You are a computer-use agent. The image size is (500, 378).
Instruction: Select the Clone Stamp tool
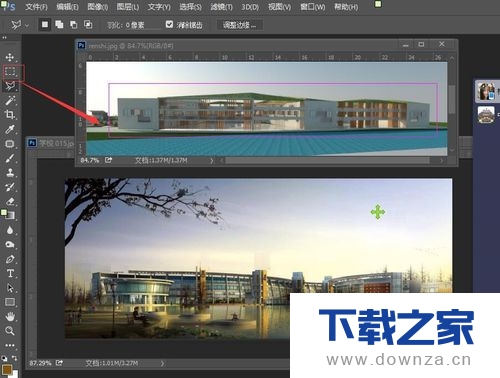click(10, 172)
